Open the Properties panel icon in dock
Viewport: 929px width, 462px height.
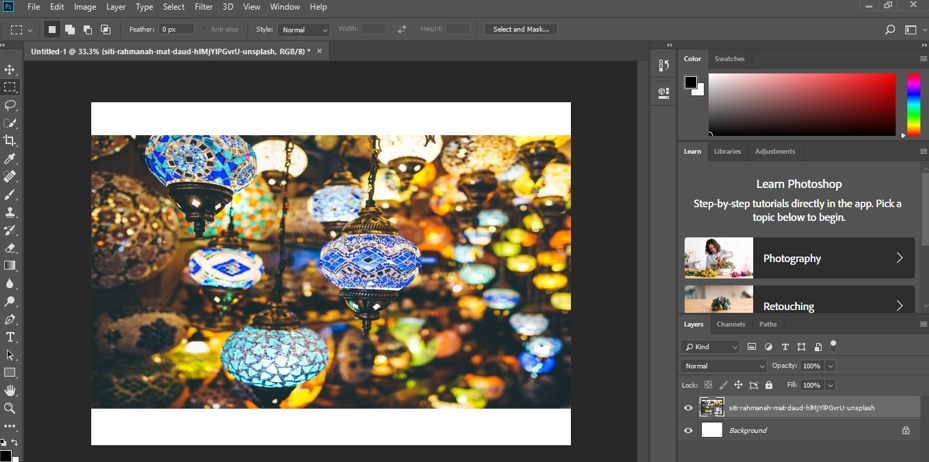point(664,92)
